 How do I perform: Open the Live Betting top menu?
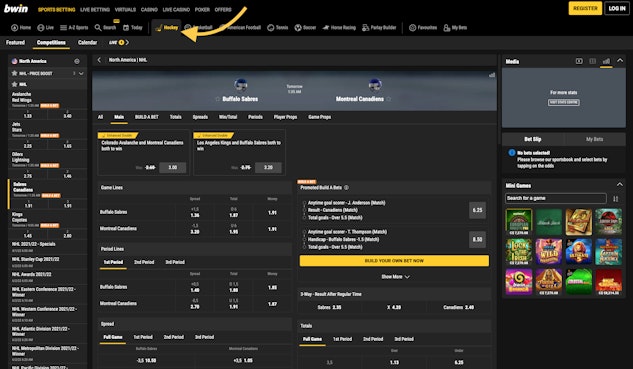coord(95,9)
